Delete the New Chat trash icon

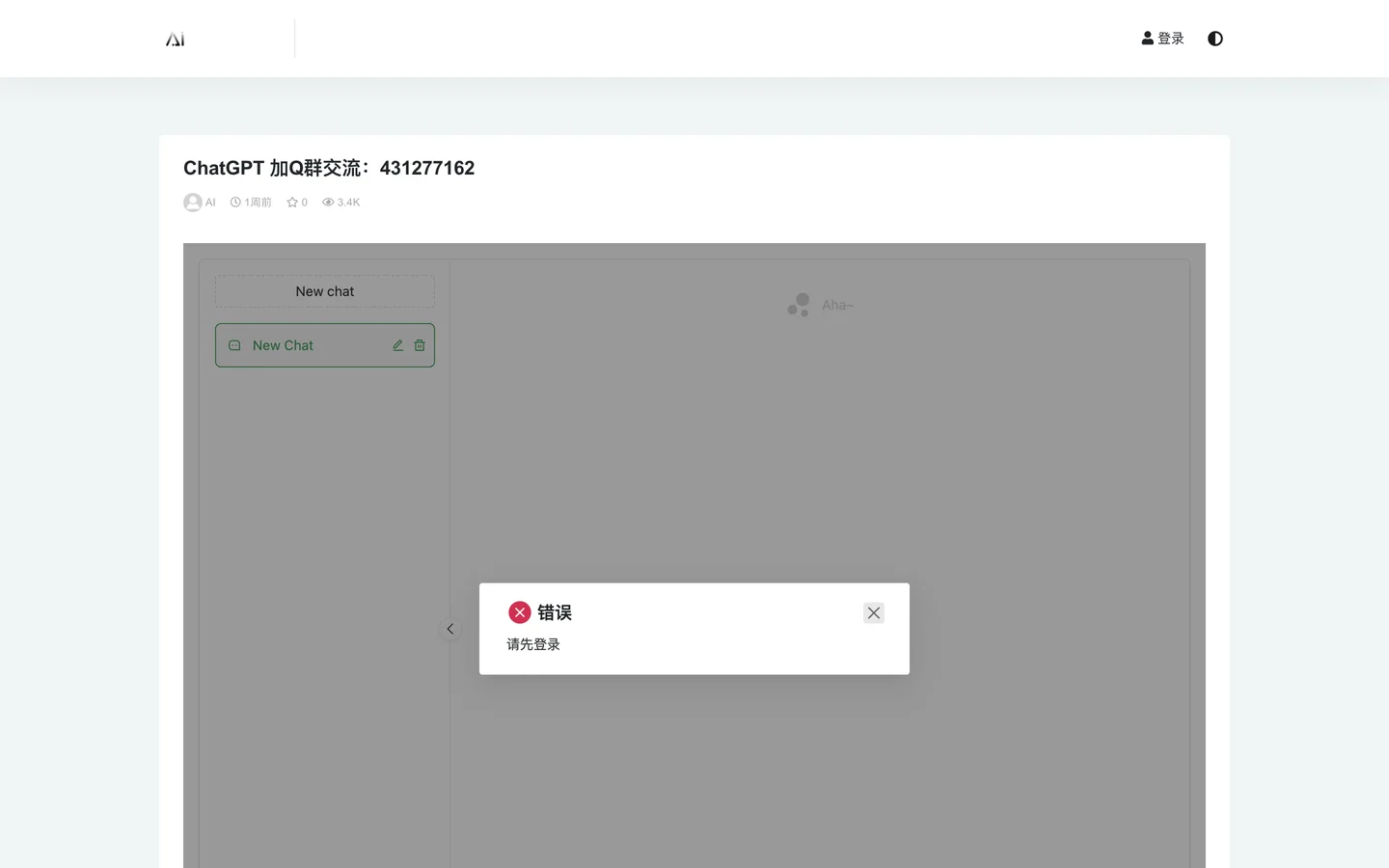(420, 345)
